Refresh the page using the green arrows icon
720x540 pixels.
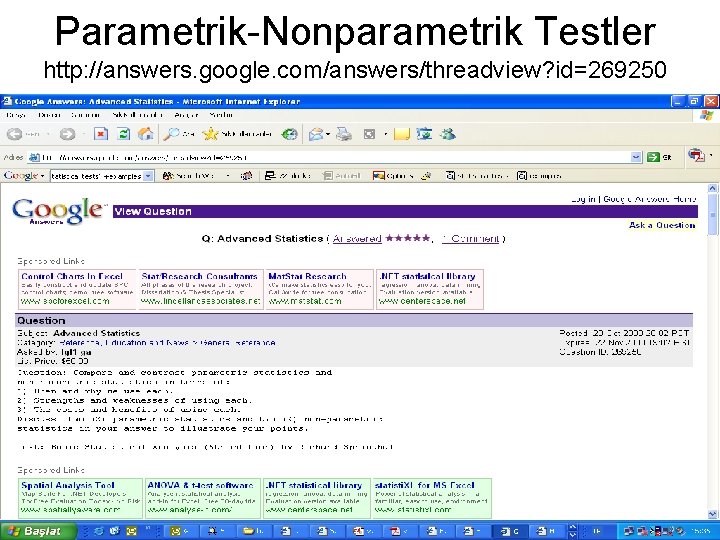123,134
